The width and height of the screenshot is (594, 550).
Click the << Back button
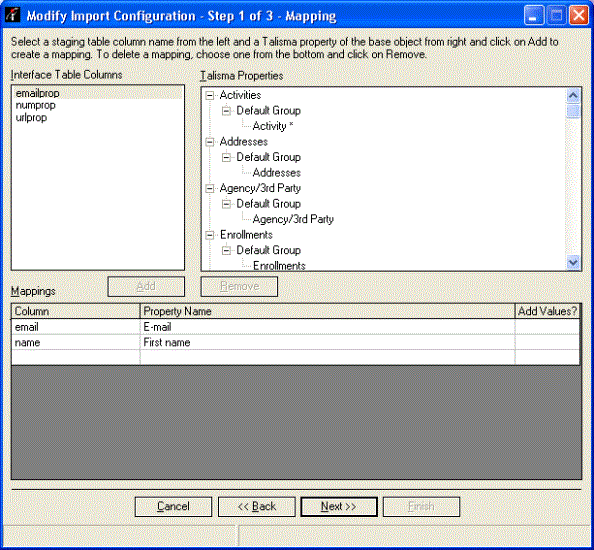[x=256, y=506]
